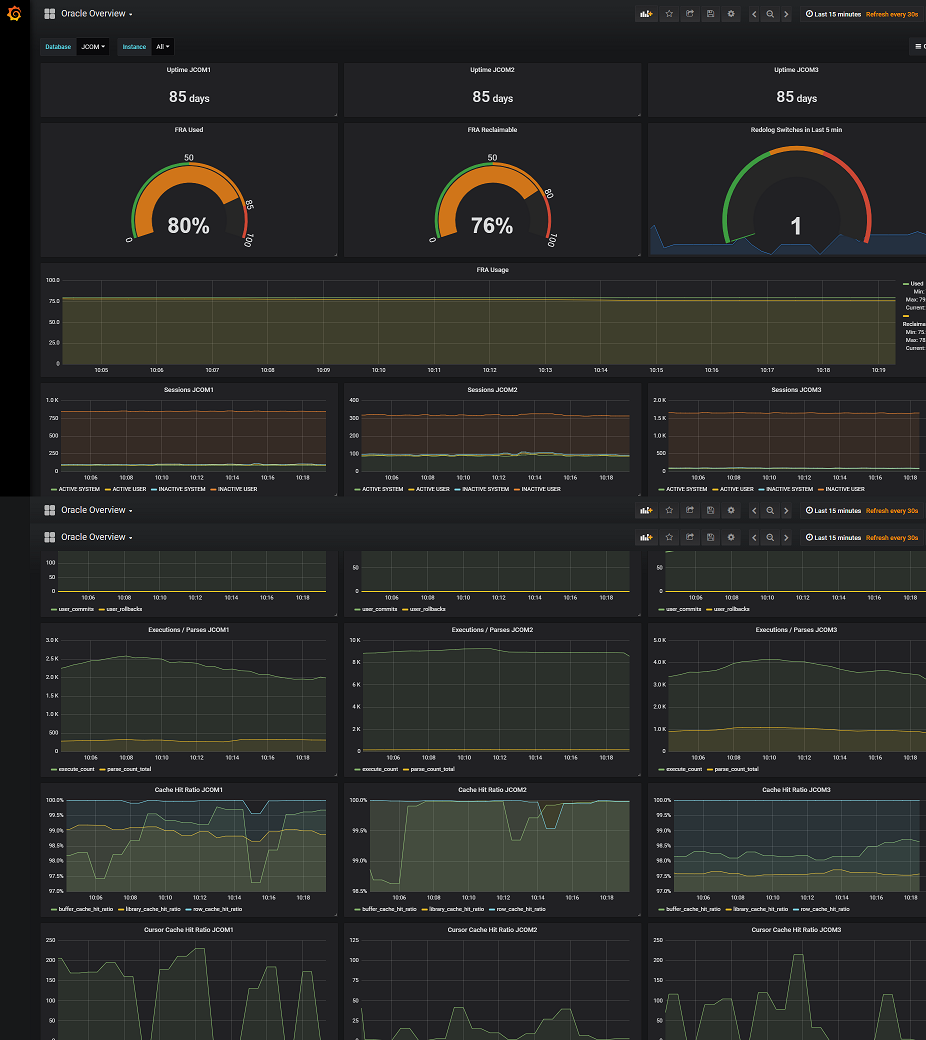Image resolution: width=926 pixels, height=1040 pixels.
Task: Open the FRA Used panel title menu
Action: click(189, 130)
